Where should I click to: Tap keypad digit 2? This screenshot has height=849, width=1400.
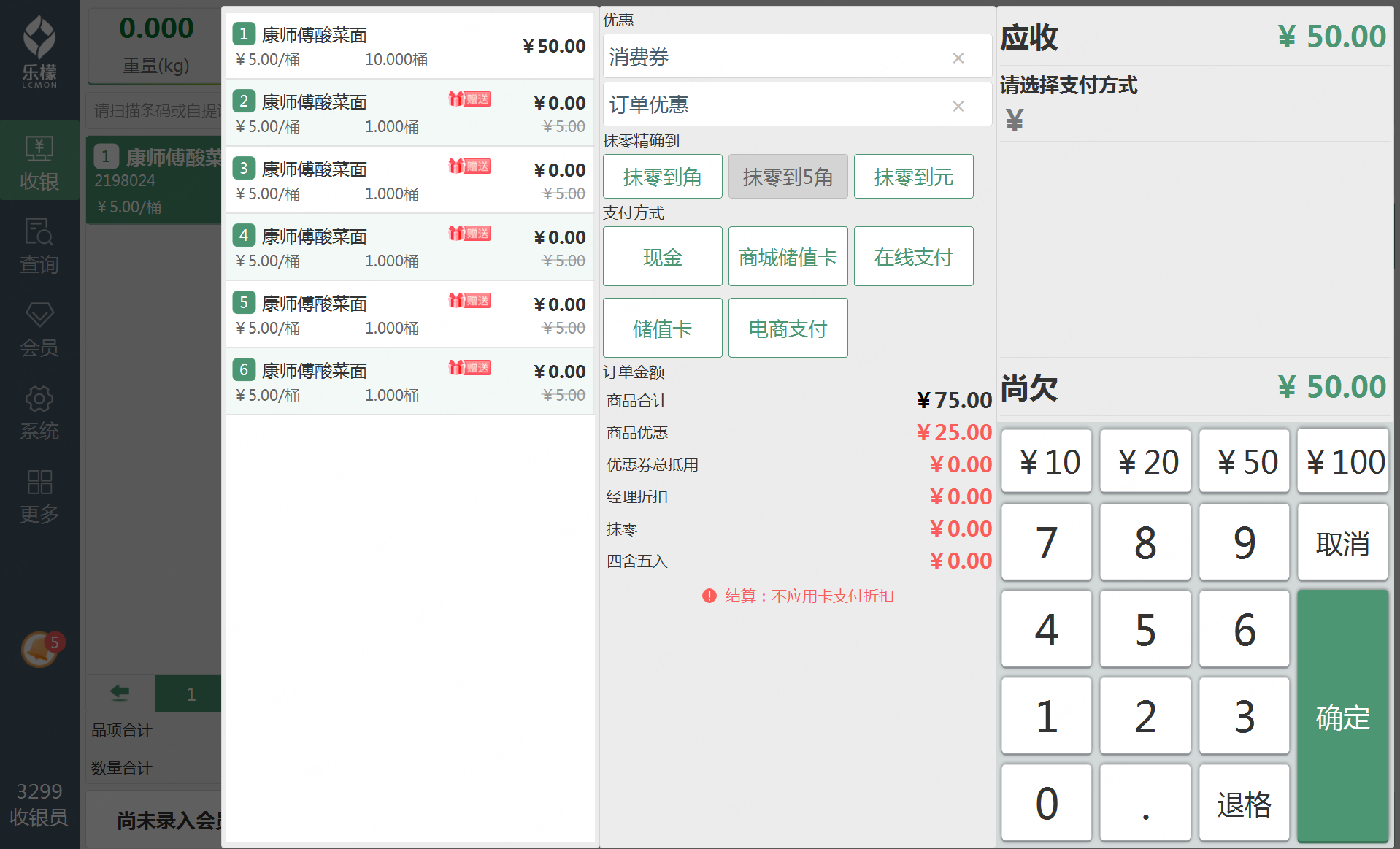click(1145, 716)
